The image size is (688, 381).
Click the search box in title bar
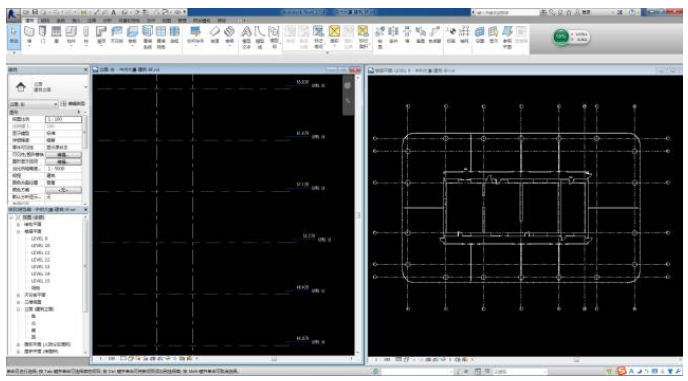click(505, 12)
